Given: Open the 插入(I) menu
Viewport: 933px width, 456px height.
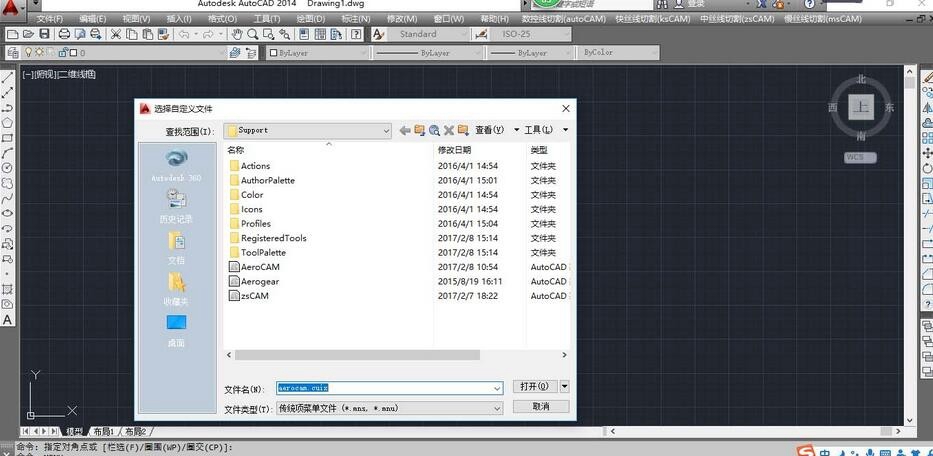Looking at the screenshot, I should (x=179, y=19).
